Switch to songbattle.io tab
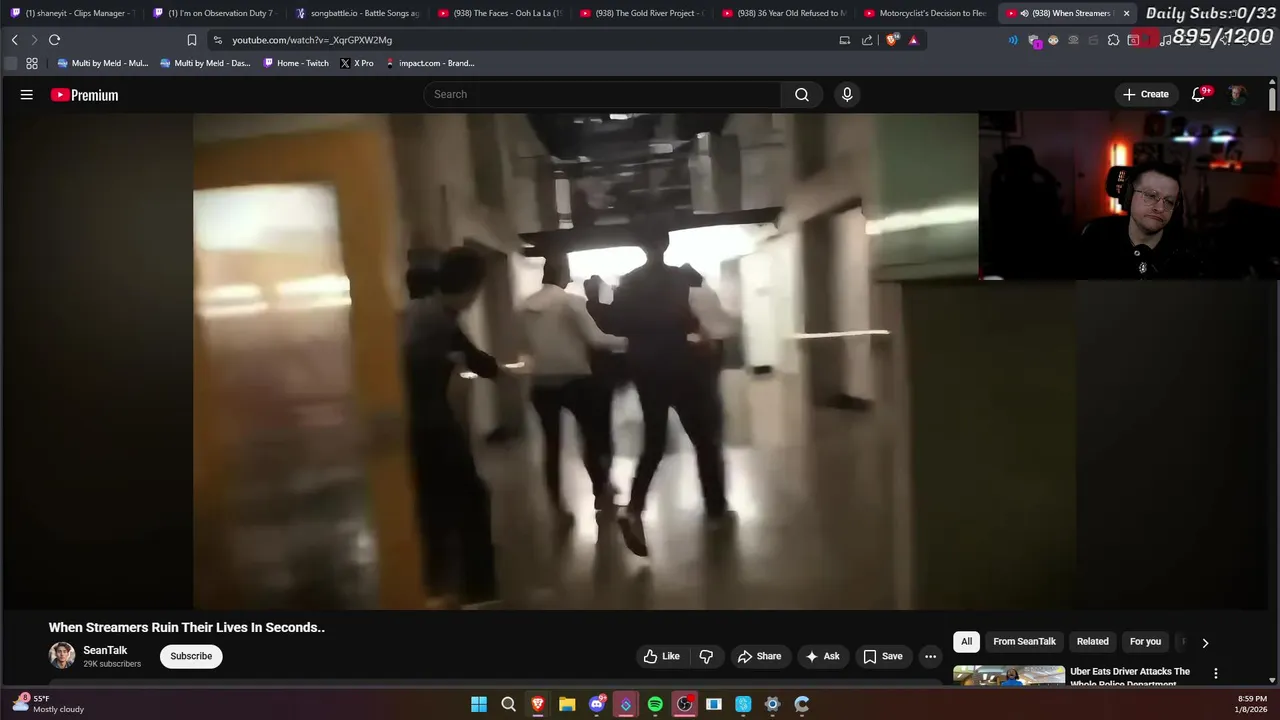The image size is (1280, 720). 356,13
